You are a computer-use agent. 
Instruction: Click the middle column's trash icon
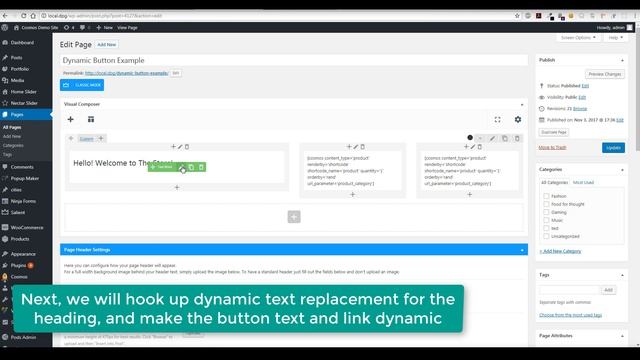362,147
